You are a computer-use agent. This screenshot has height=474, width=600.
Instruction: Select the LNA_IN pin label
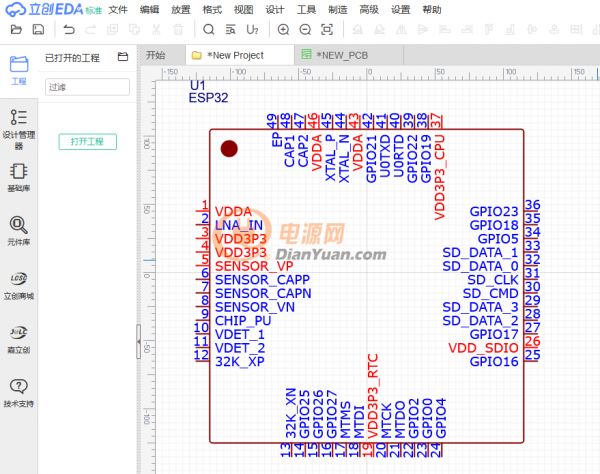[x=239, y=225]
